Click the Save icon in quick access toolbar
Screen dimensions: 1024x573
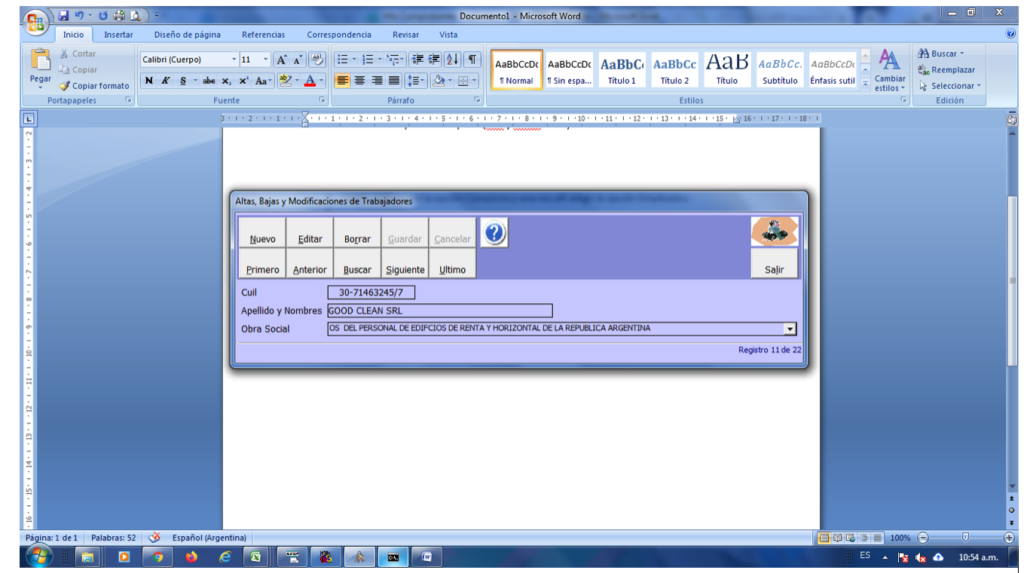(64, 16)
